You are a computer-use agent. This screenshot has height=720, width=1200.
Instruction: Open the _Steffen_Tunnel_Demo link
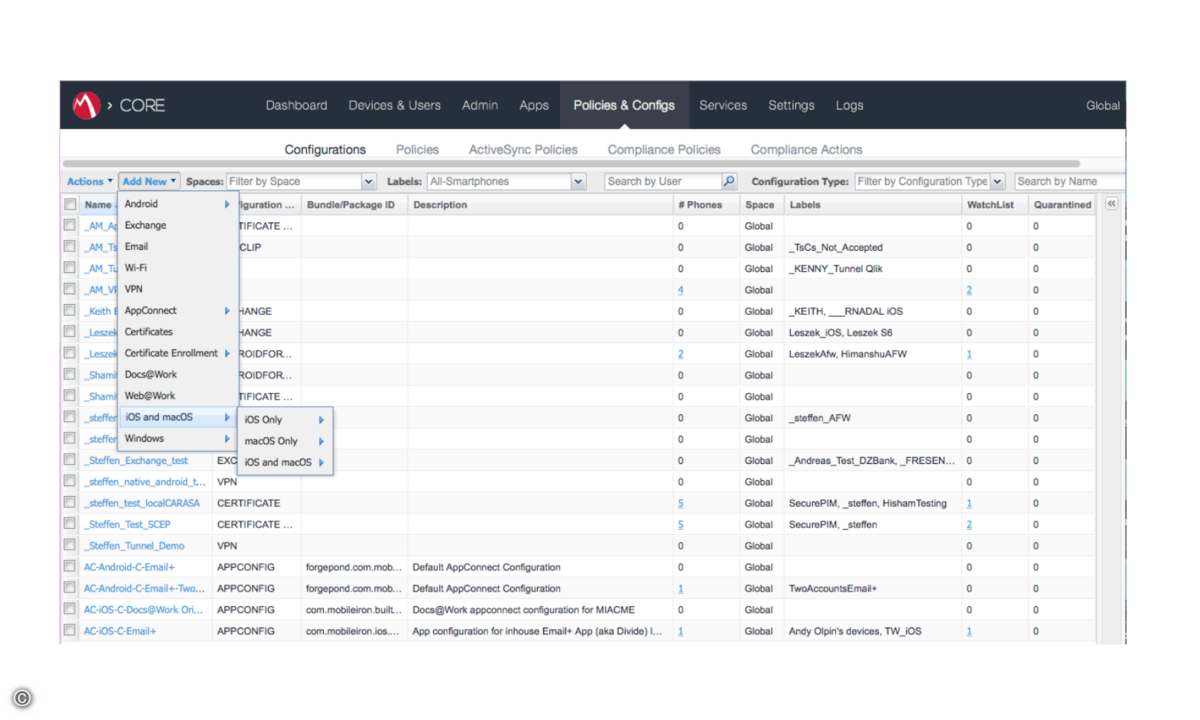point(134,546)
